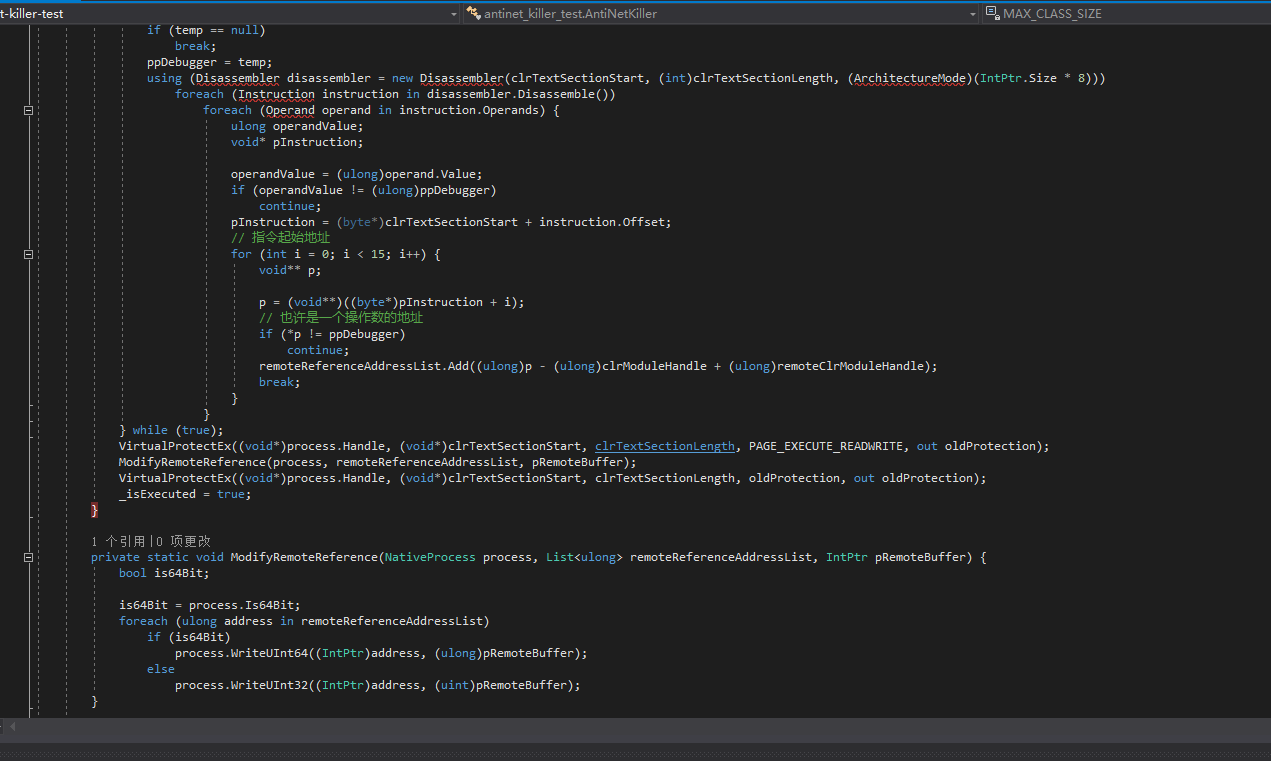
Task: Open the '1 个引用' CodeLens references
Action: (120, 541)
